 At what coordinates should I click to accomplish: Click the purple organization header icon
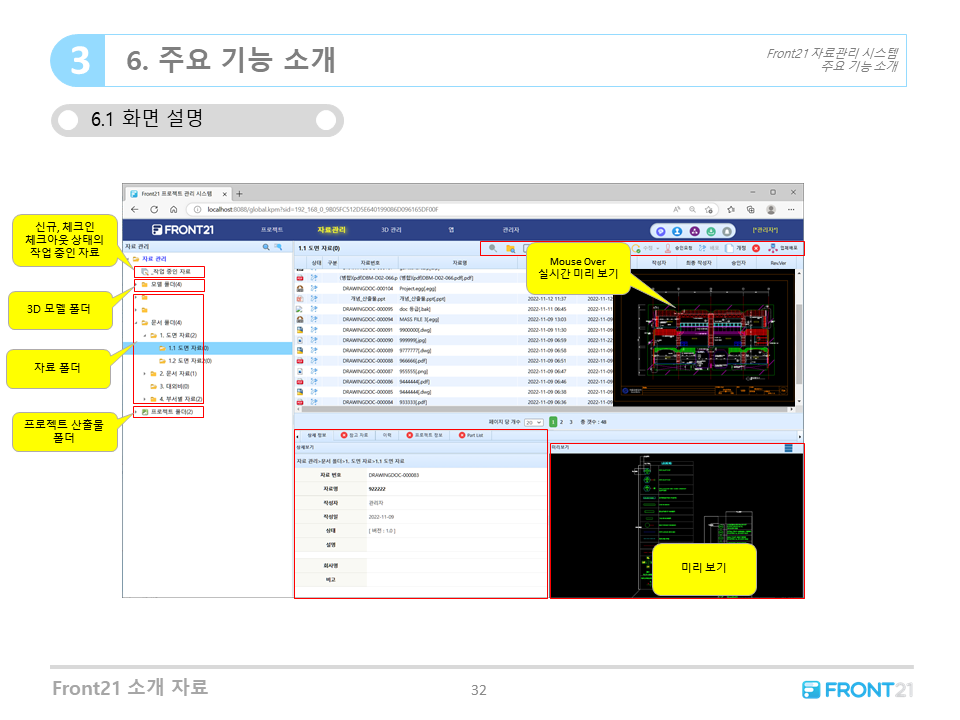(x=694, y=231)
